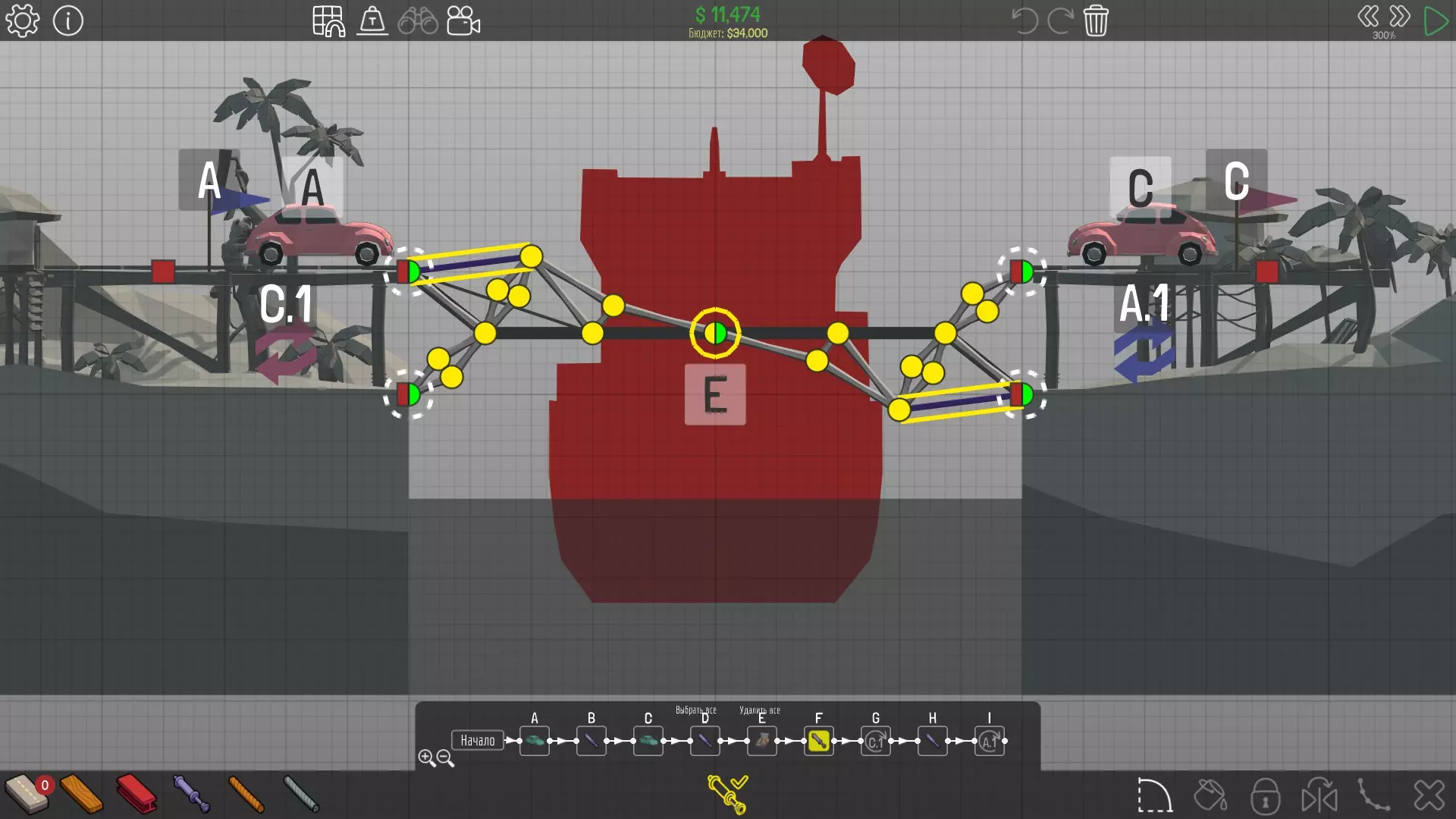Click Выбрать все in timeline
This screenshot has height=819, width=1456.
pyautogui.click(x=695, y=710)
